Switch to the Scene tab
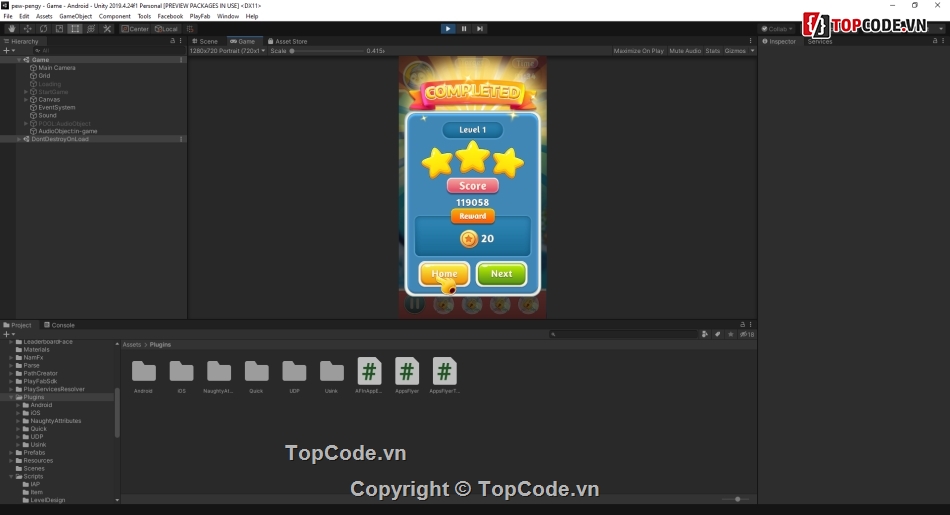Screen dimensions: 950x515 (205, 41)
